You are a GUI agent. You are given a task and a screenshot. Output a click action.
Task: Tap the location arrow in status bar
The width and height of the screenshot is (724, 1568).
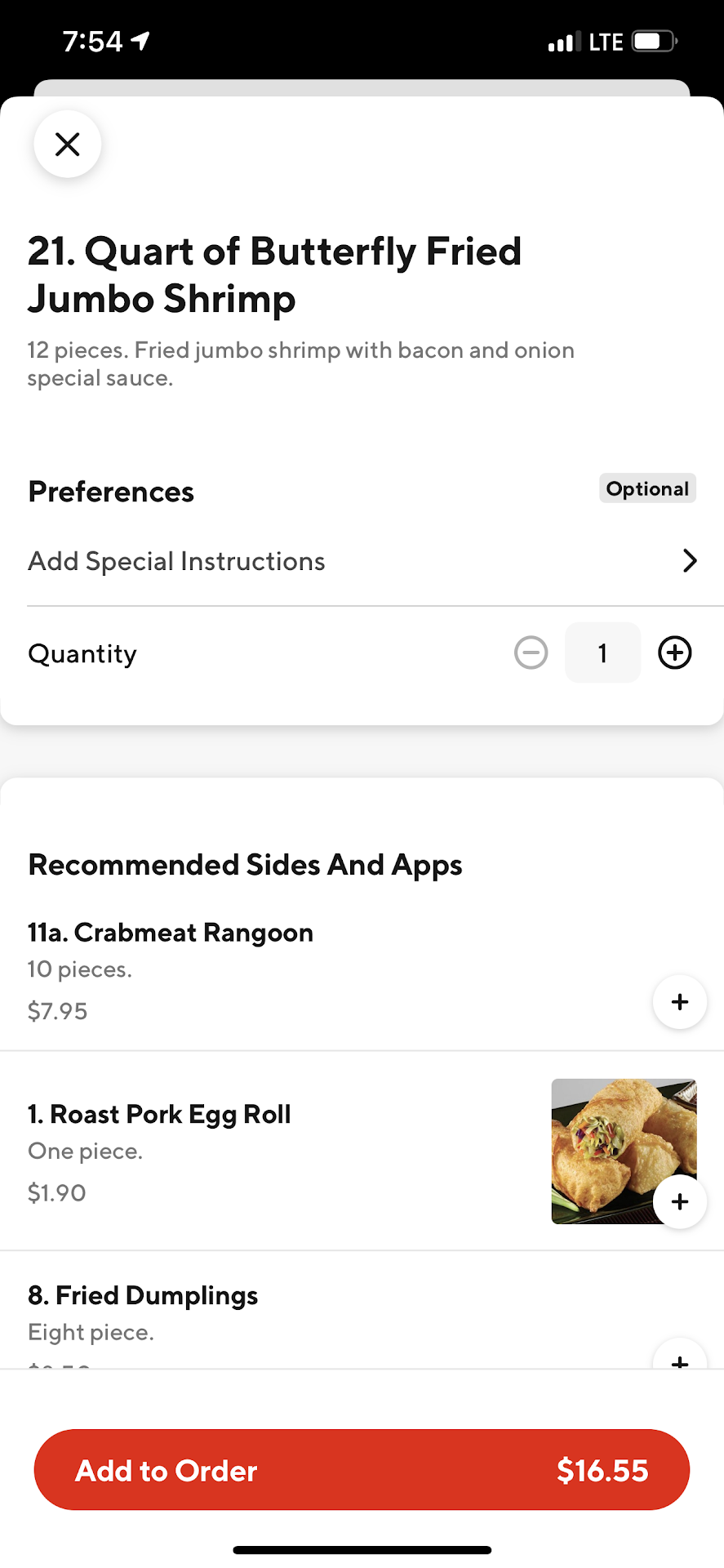click(x=140, y=41)
